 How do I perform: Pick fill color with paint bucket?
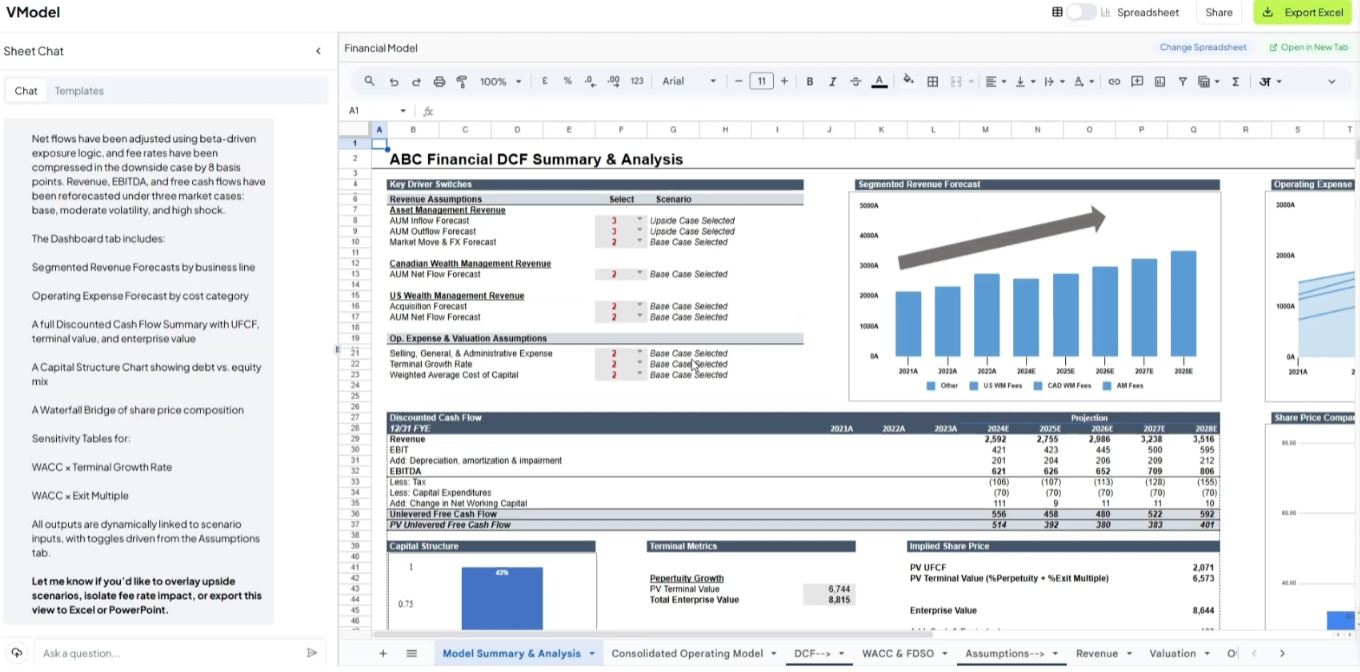tap(908, 82)
